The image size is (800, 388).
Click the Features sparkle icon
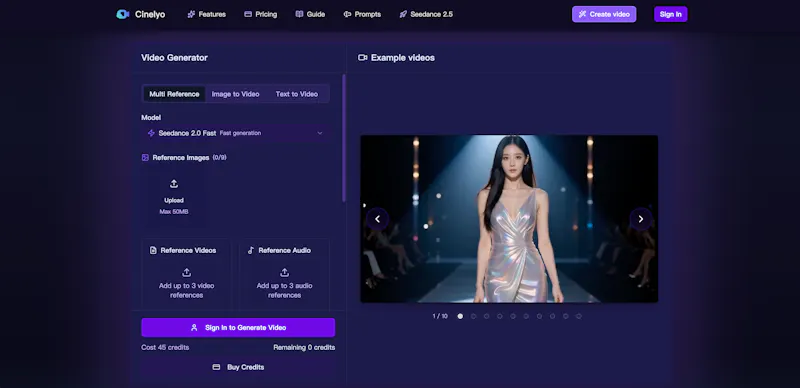coord(191,14)
